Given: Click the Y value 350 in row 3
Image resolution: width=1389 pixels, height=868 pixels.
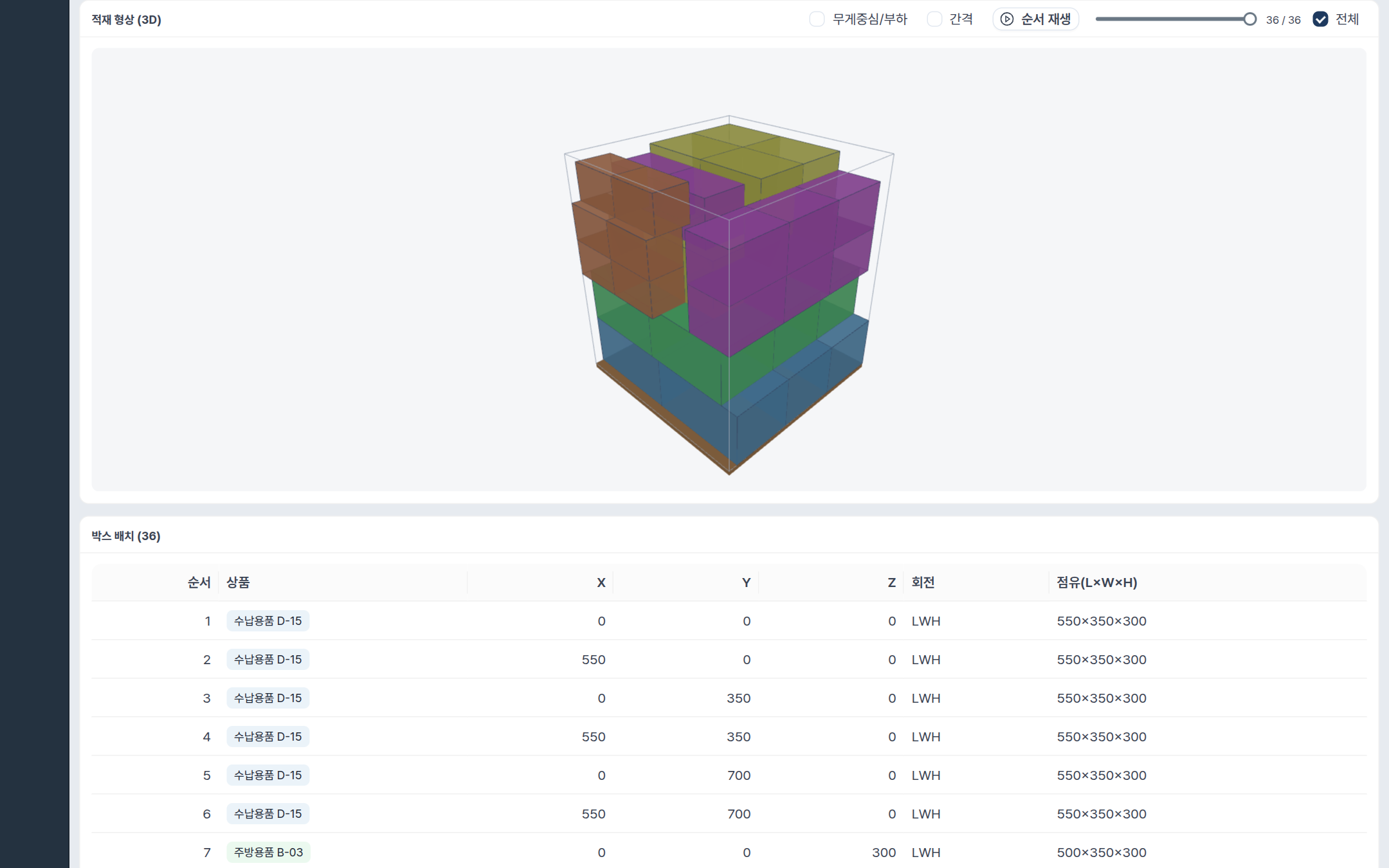Looking at the screenshot, I should (739, 698).
